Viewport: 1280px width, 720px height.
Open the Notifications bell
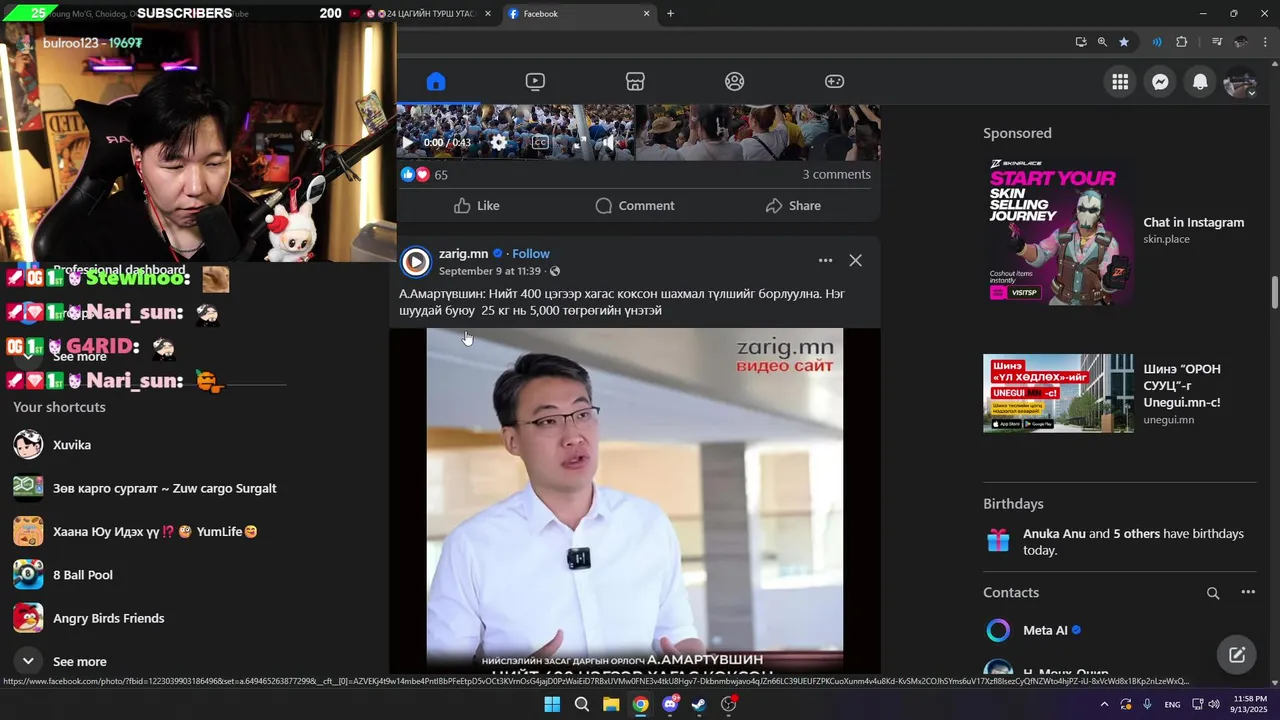[1200, 83]
